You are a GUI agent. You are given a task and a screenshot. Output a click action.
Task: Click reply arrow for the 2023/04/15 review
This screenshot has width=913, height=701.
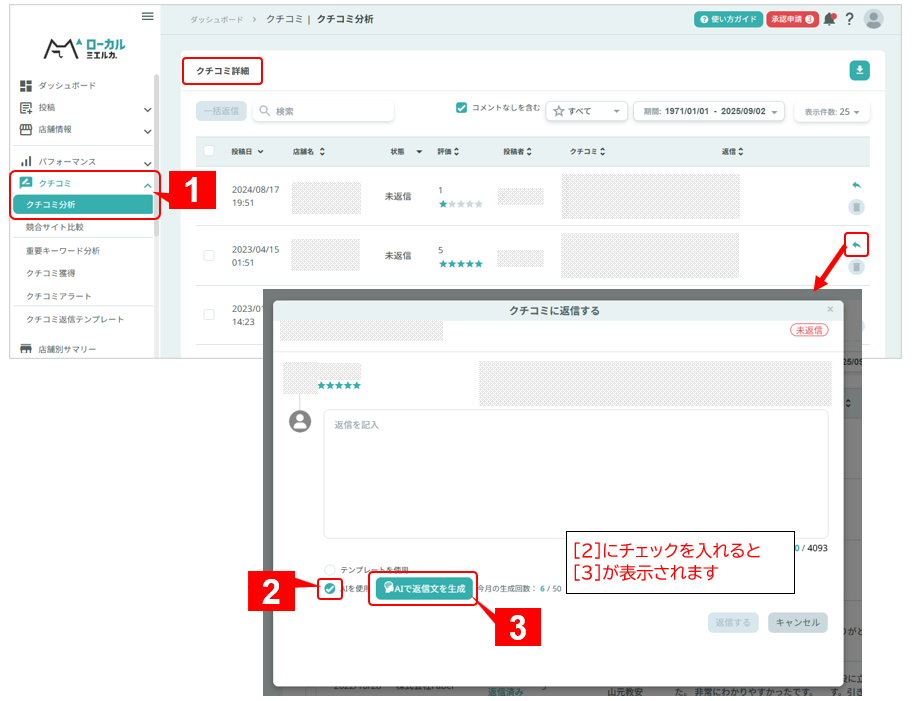pyautogui.click(x=856, y=244)
